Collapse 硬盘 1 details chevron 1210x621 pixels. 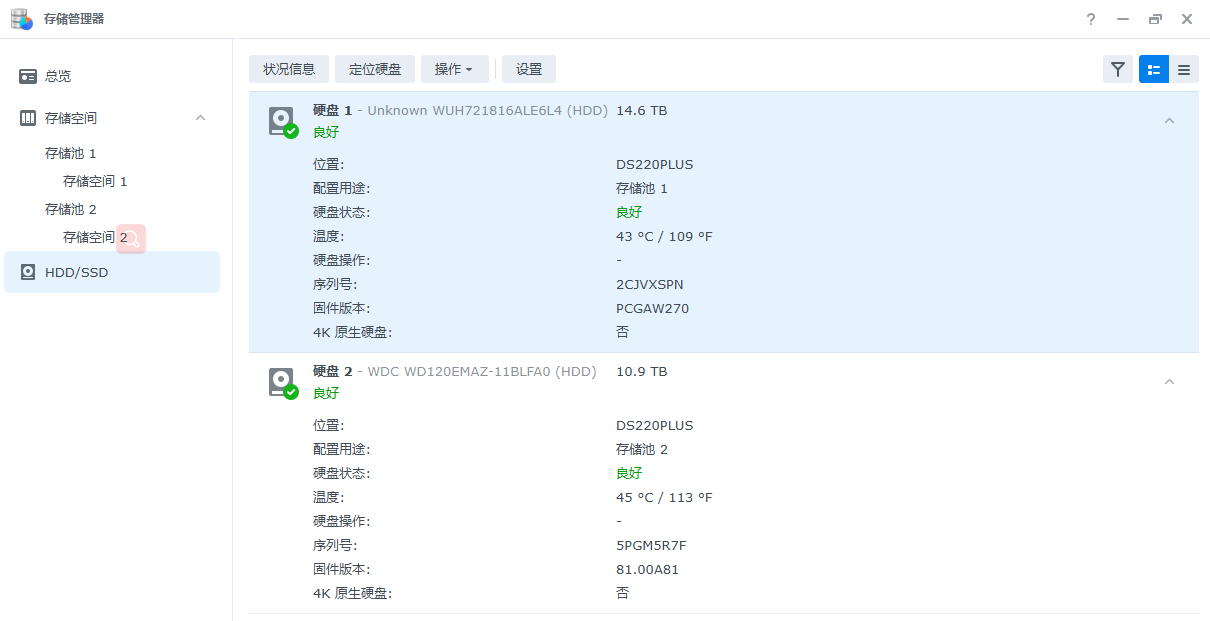1169,121
